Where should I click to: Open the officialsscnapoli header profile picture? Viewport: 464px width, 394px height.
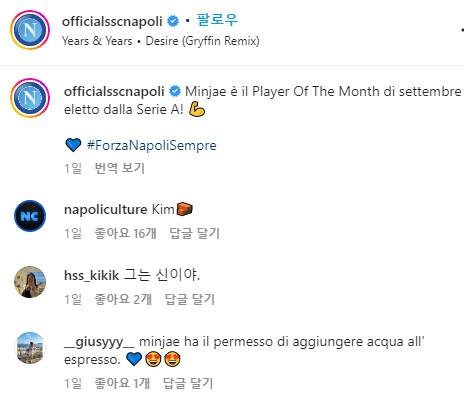(x=30, y=30)
